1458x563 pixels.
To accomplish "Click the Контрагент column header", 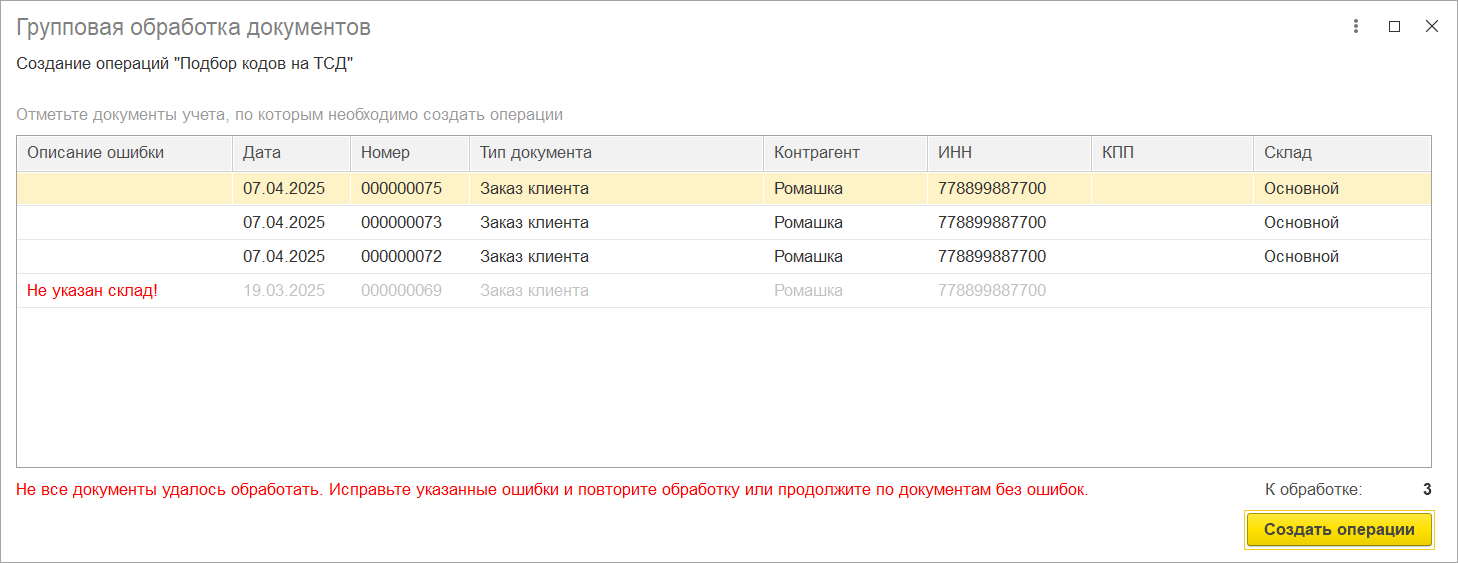I will click(x=845, y=153).
